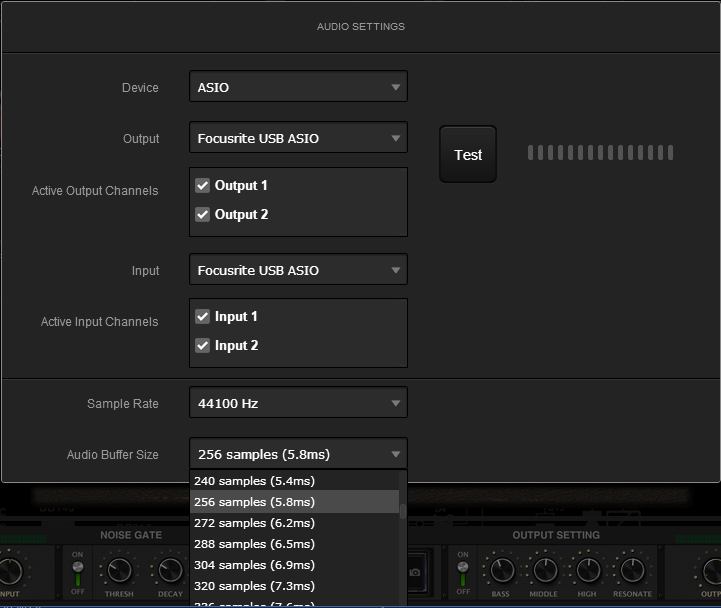
Task: Select 288 samples (6.5ms) buffer option
Action: click(294, 544)
